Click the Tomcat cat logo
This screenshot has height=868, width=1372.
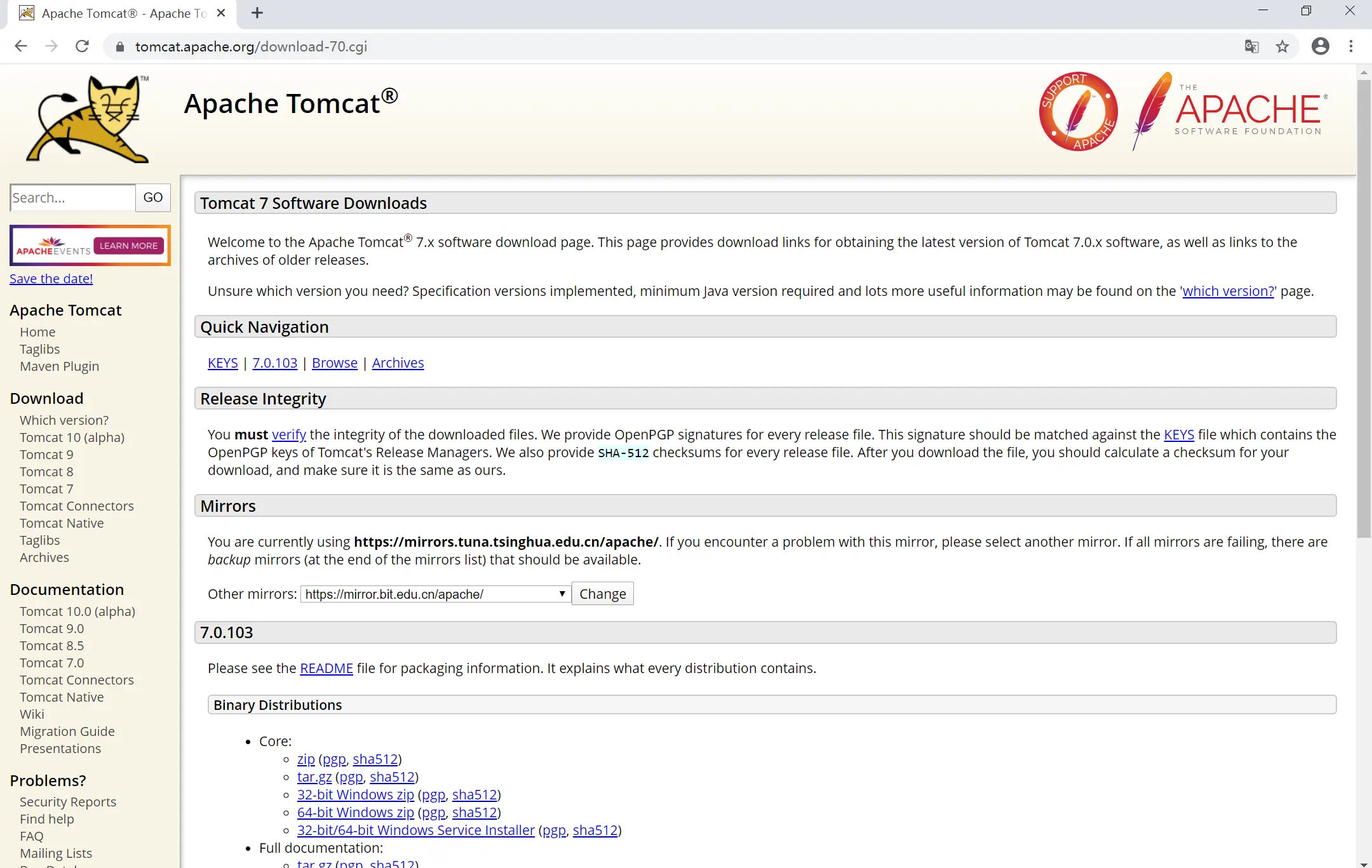pos(88,119)
